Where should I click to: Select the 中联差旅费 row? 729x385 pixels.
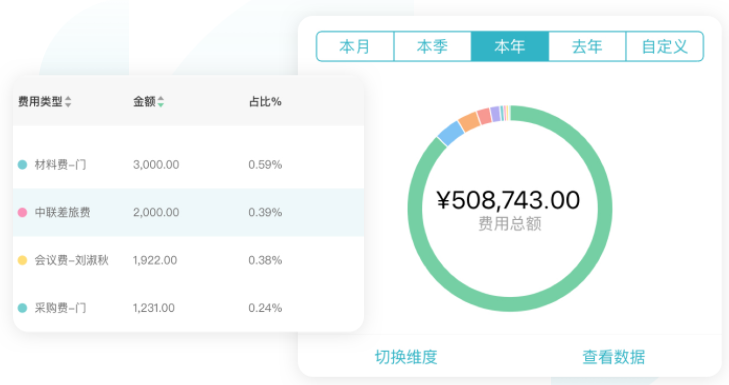pos(188,212)
